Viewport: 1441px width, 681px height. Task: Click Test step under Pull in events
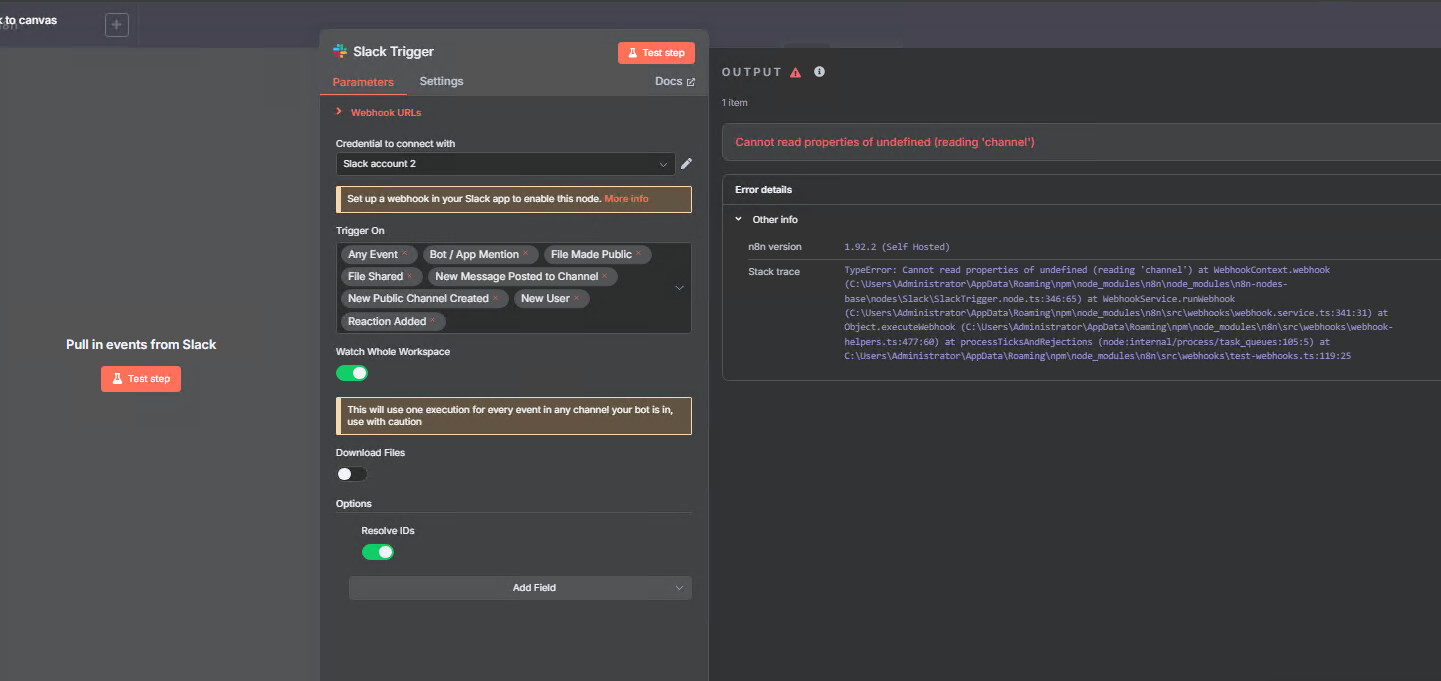click(141, 379)
